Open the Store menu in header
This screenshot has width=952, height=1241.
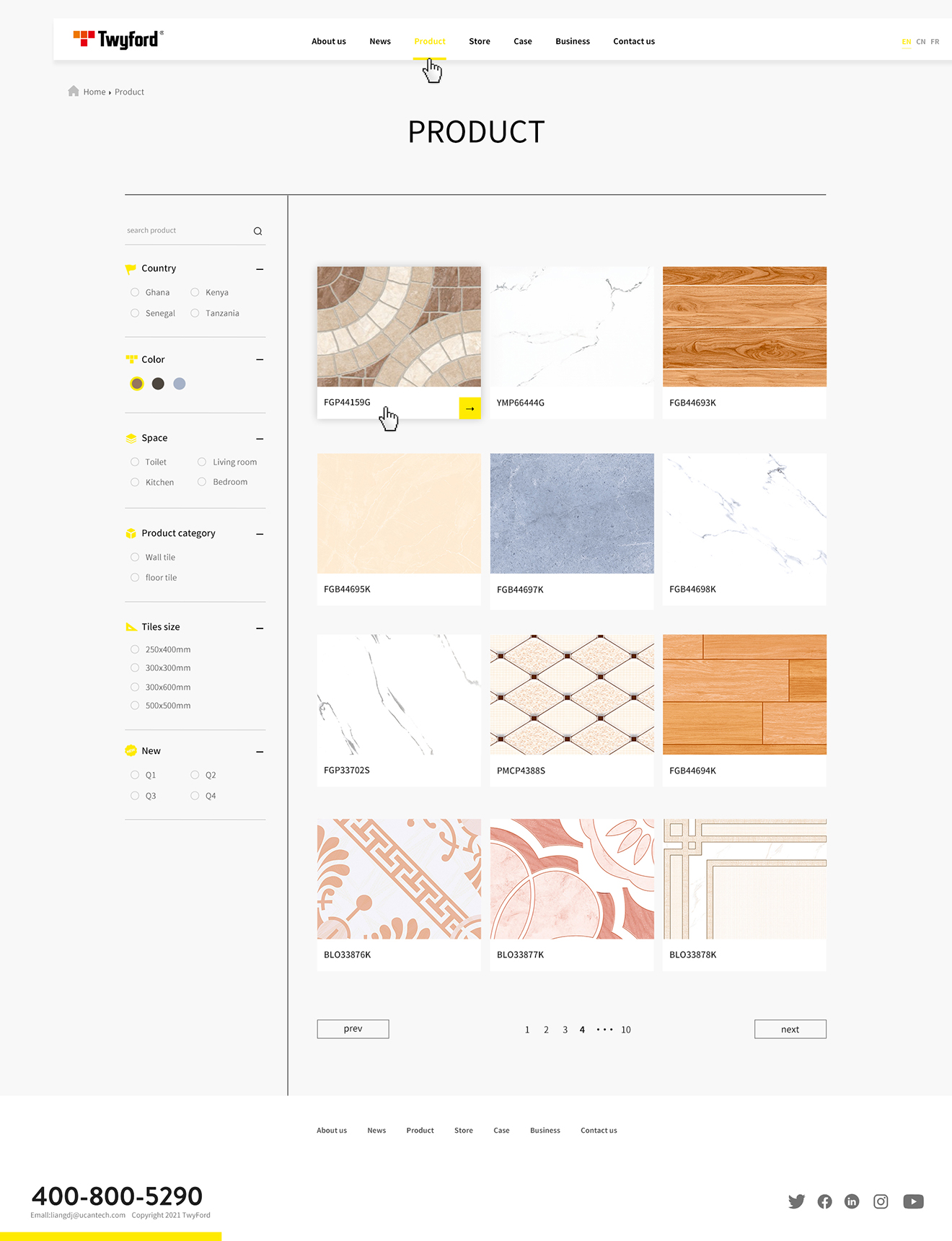479,41
